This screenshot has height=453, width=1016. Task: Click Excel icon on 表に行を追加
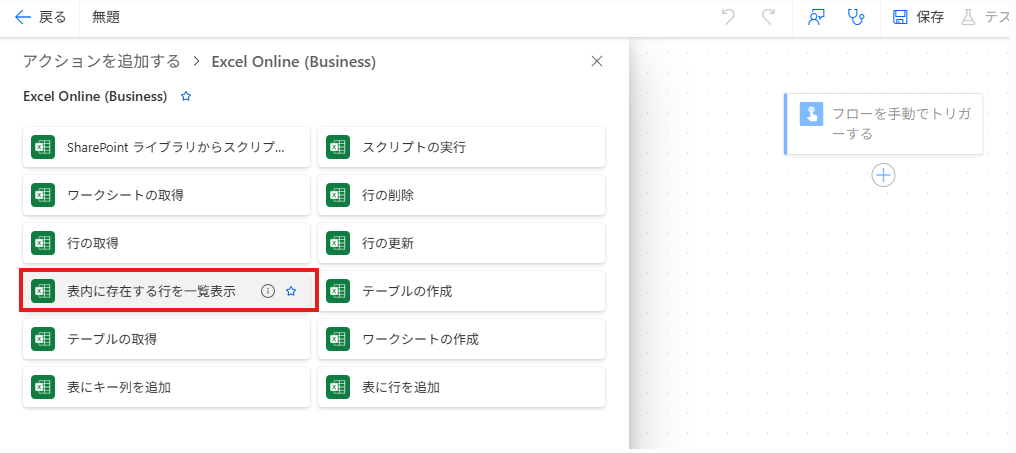pos(338,388)
